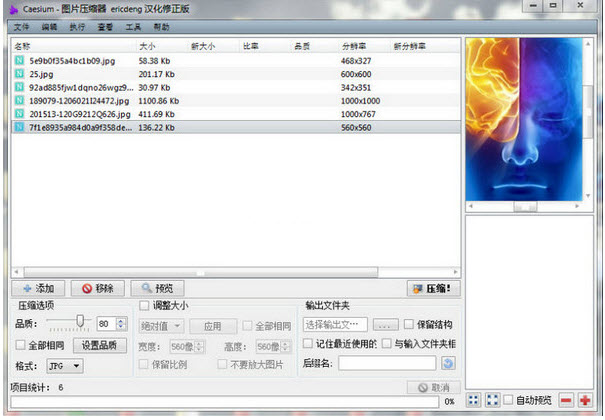605x420 pixels.
Task: Enable the 调整大小 (Resize) checkbox
Action: pos(145,306)
